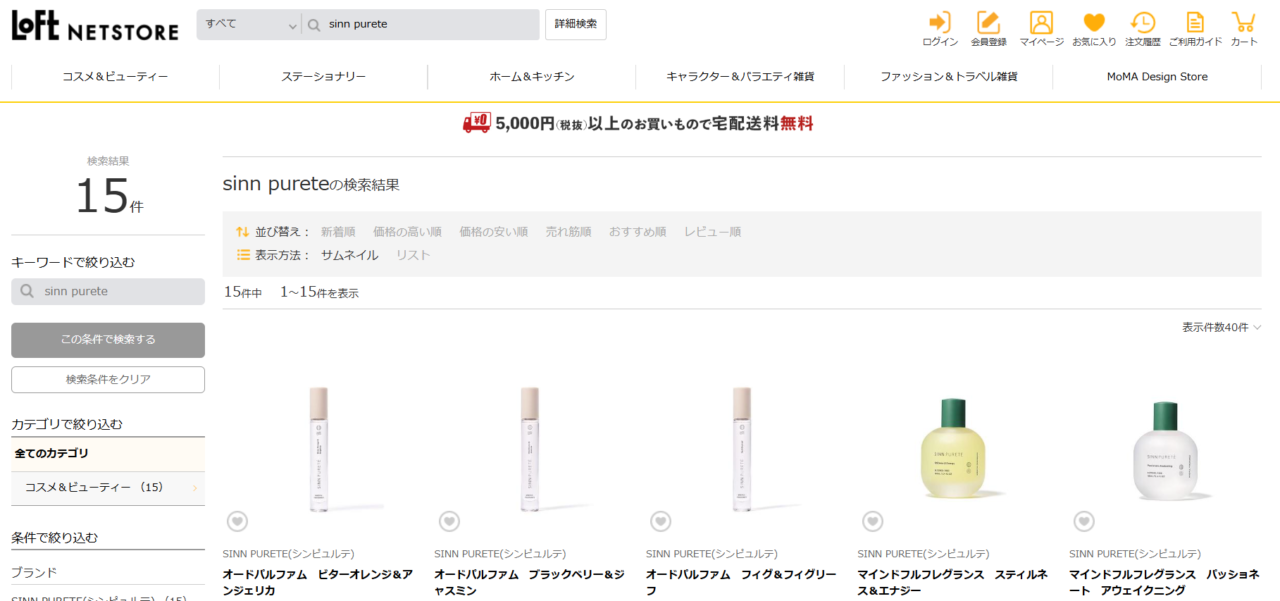Favorite the ブラックベリー&ジャスミン product heart
This screenshot has height=601, width=1280.
(x=449, y=521)
